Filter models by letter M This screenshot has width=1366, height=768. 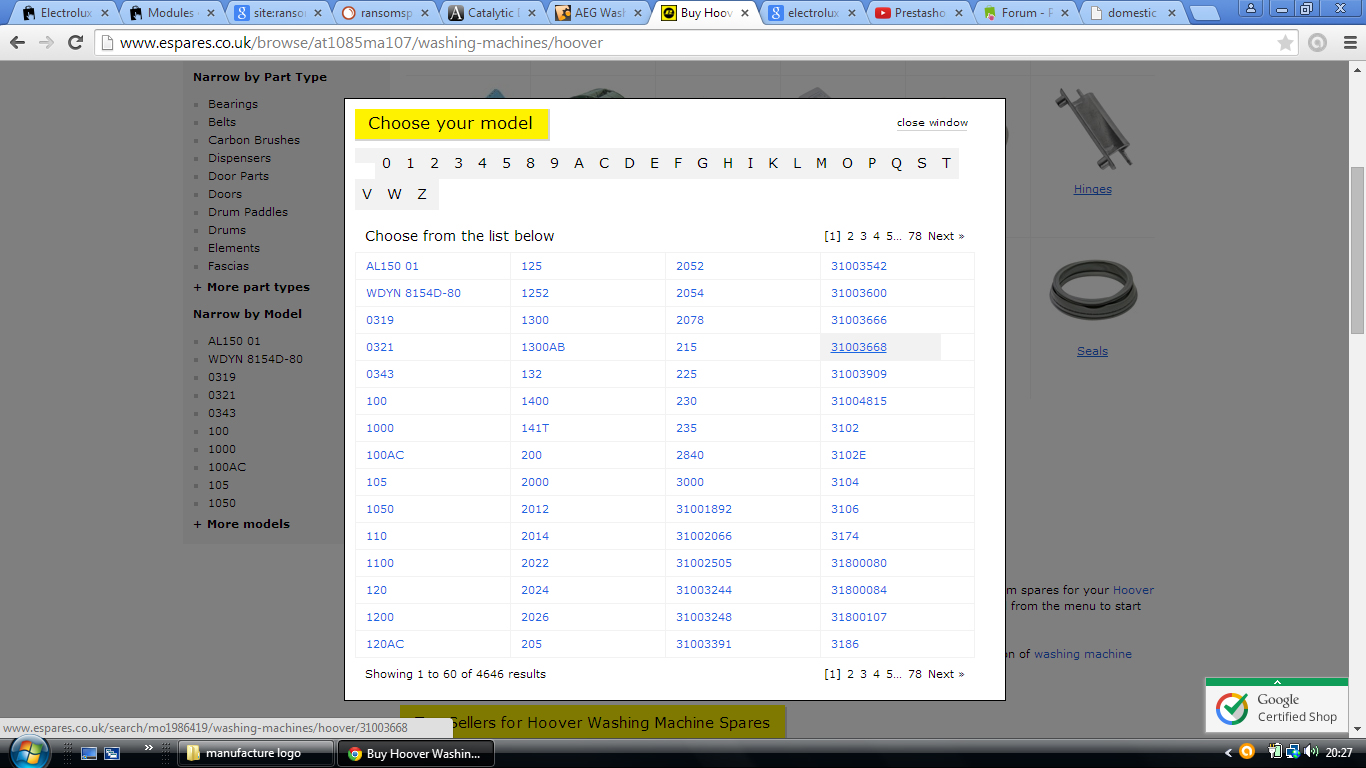pyautogui.click(x=821, y=164)
